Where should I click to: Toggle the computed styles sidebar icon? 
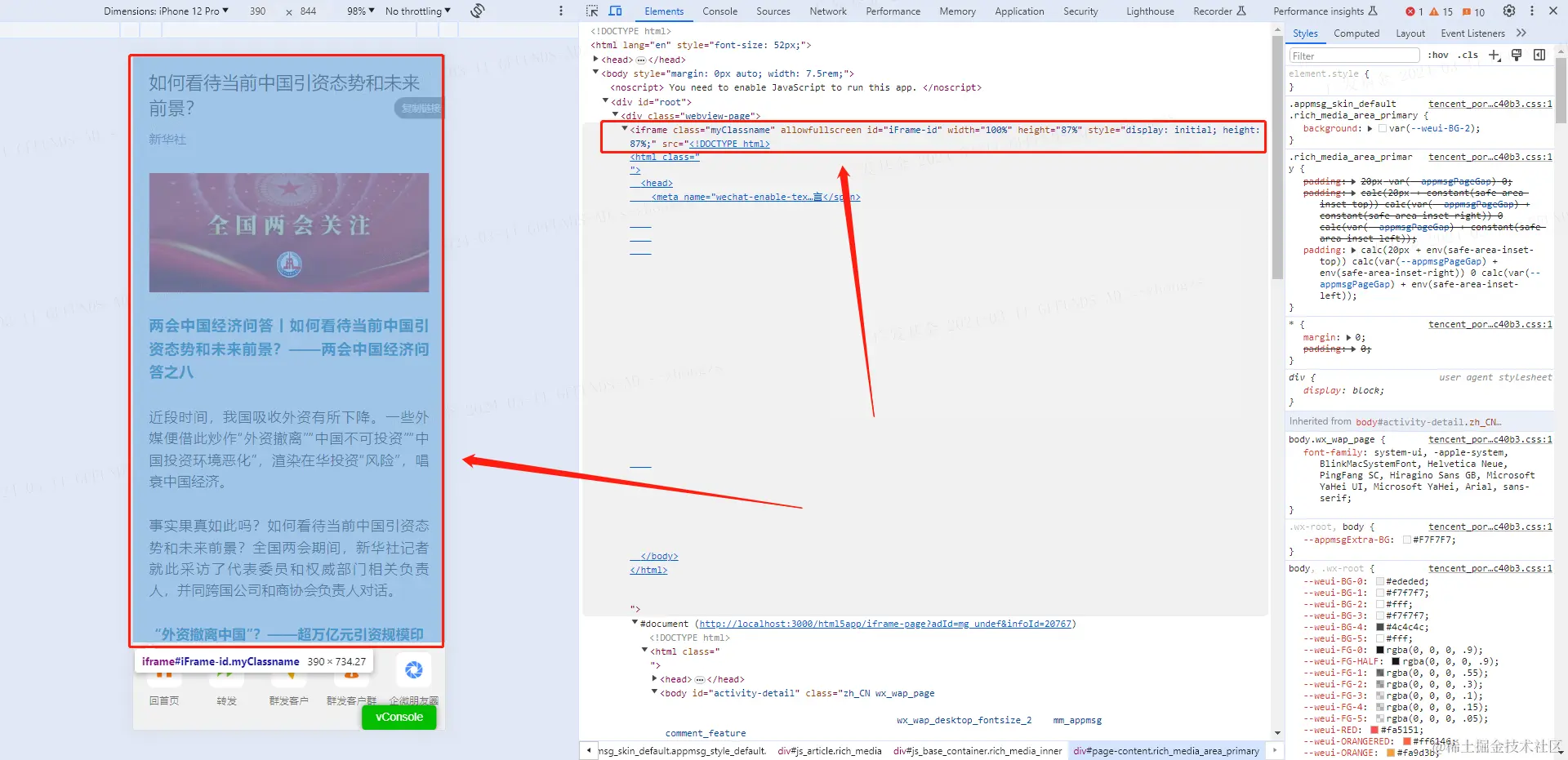[x=1539, y=55]
